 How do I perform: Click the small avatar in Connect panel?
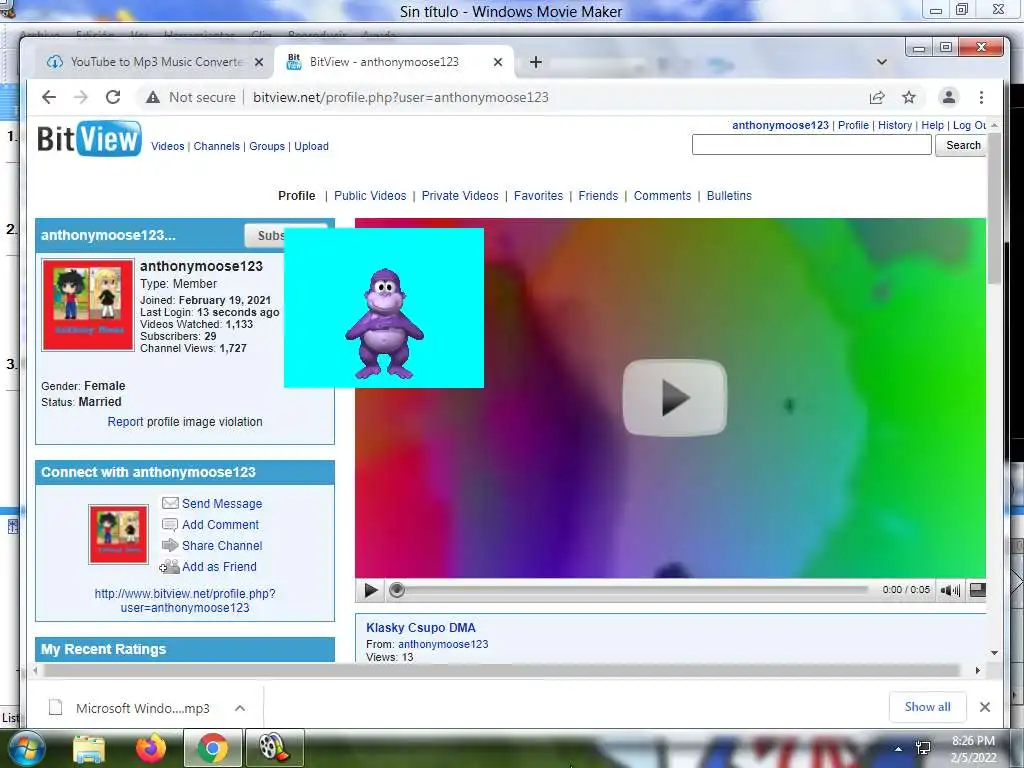pos(118,534)
